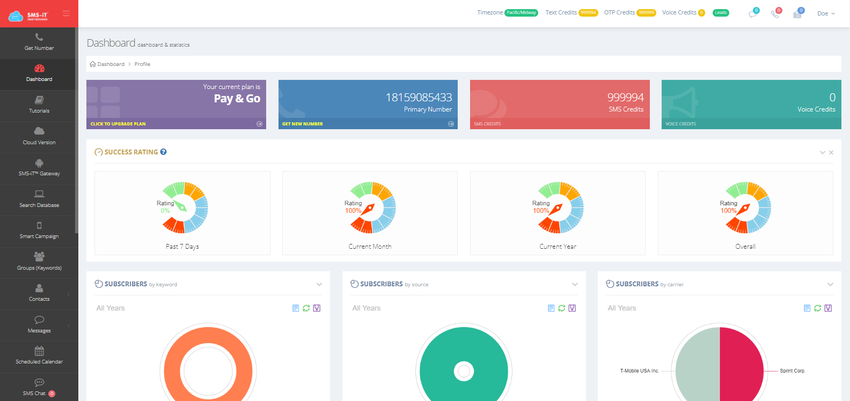The image size is (850, 401).
Task: Open the phone calls notification icon
Action: coord(775,14)
